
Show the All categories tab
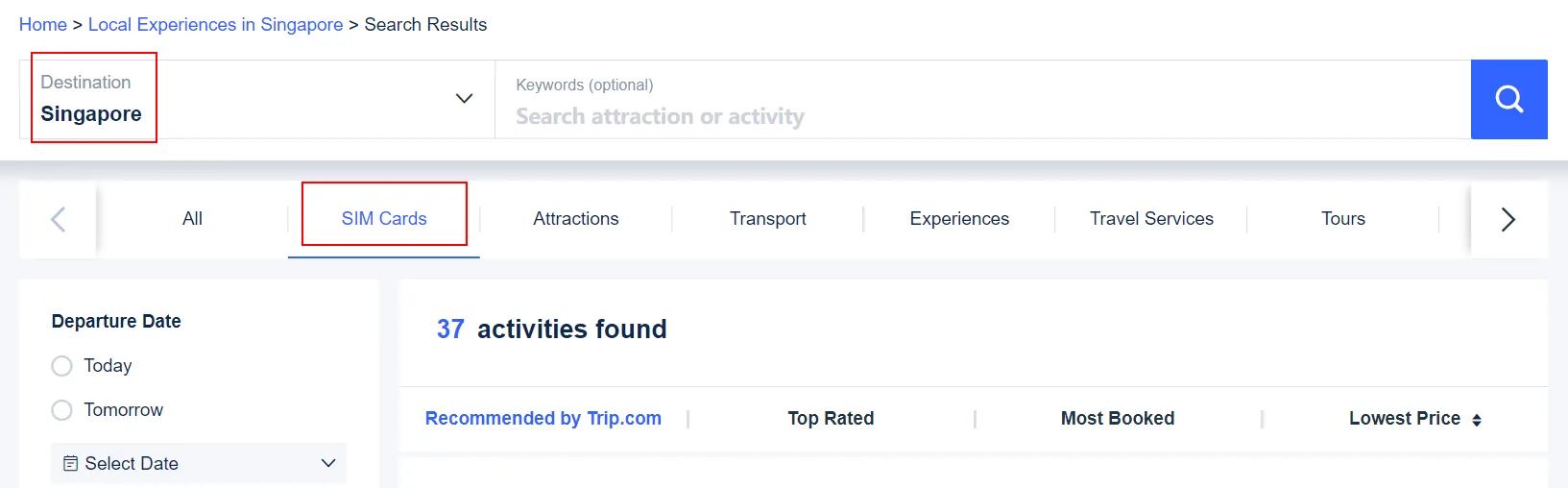click(192, 219)
